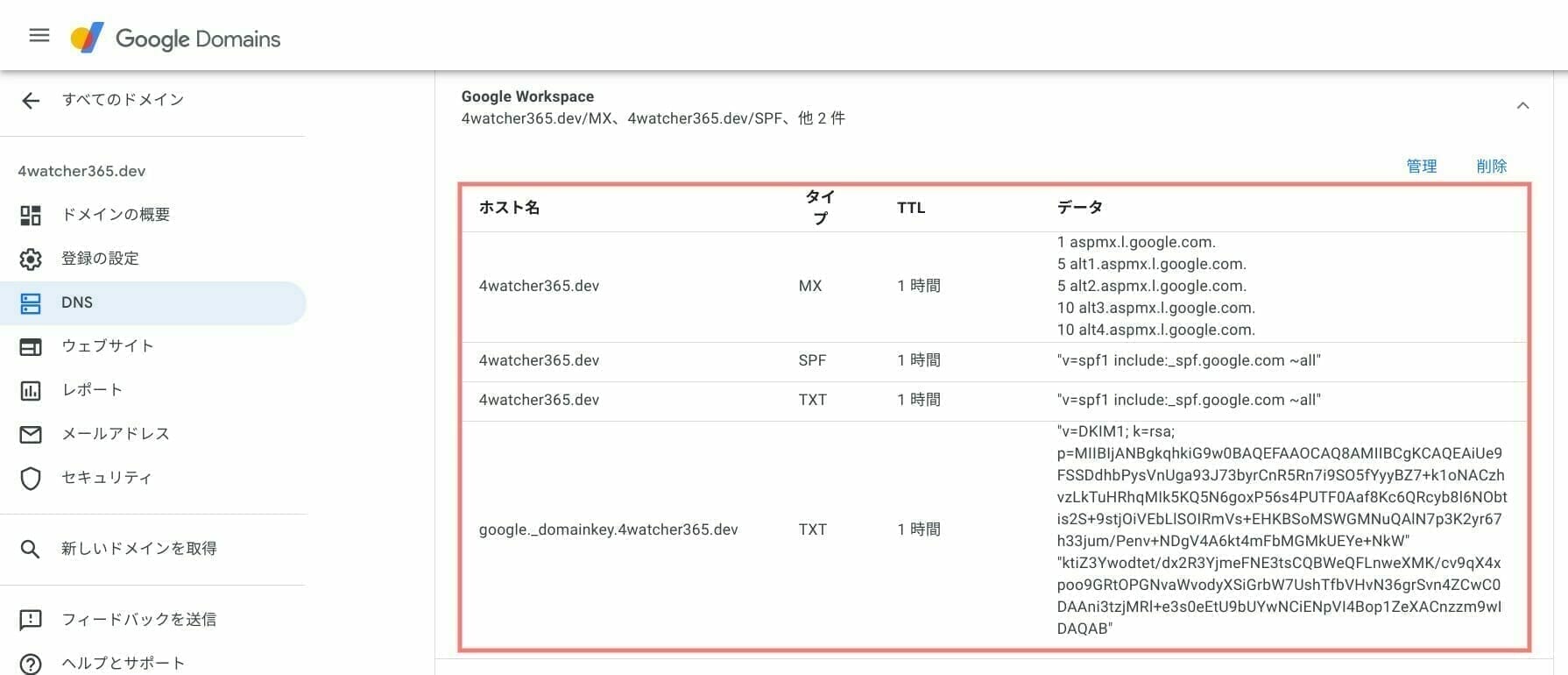Click the feedback speech bubble icon
Screen dimensions: 1568x675
pos(31,620)
